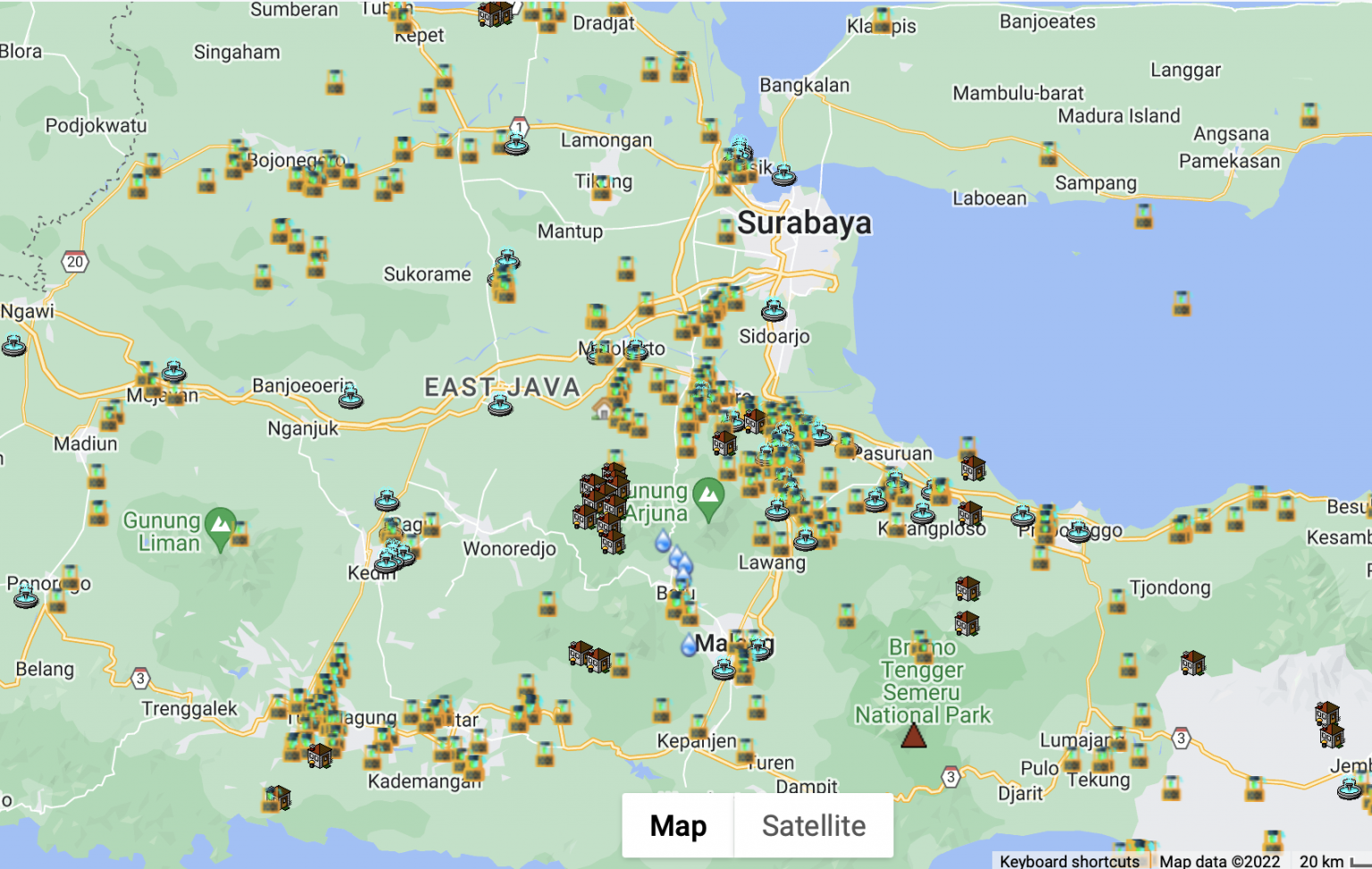The width and height of the screenshot is (1372, 869).
Task: Select the fountain marker on Ponorogo label
Action: click(26, 597)
